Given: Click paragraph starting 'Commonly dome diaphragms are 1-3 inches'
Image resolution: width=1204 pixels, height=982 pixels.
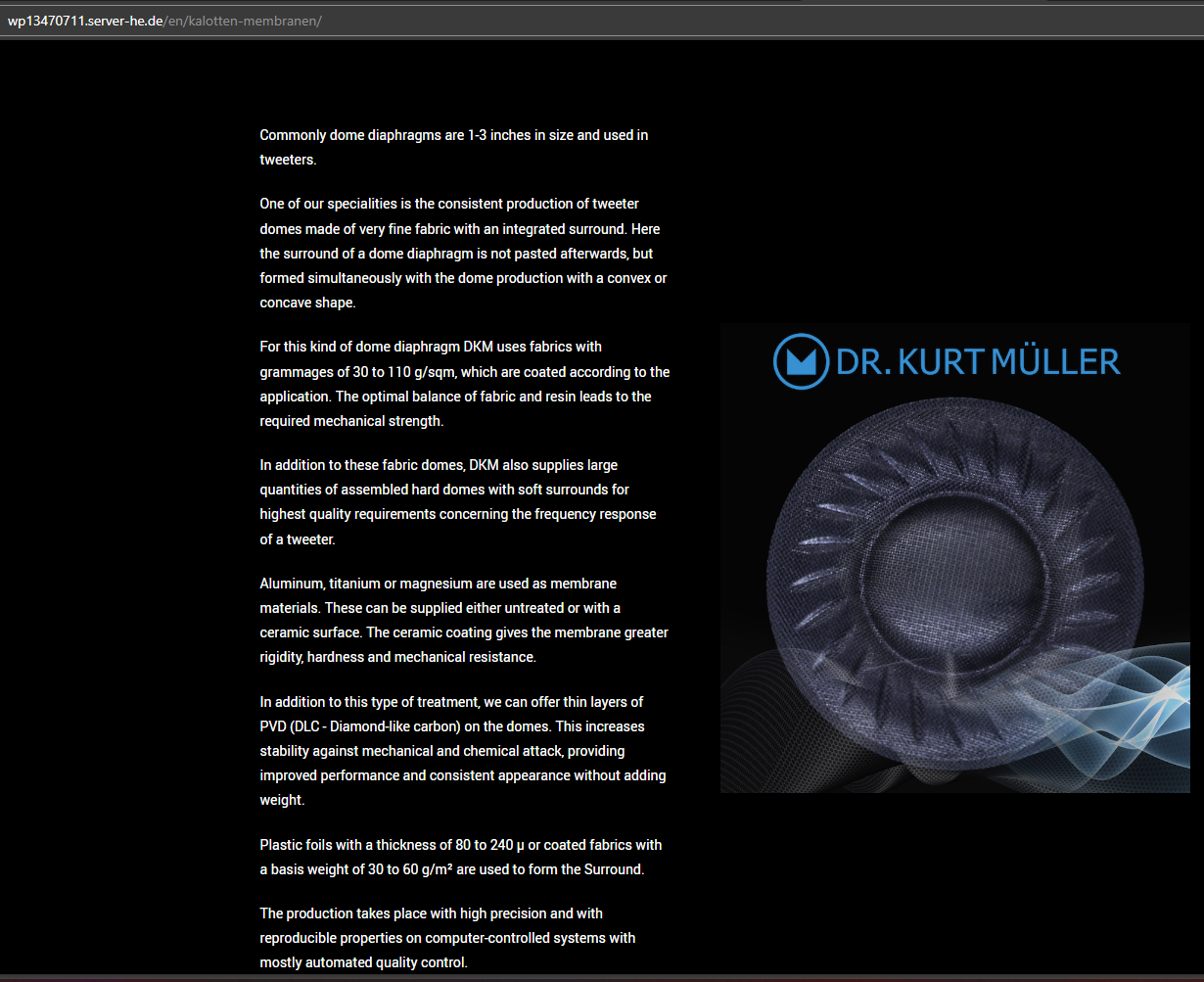Looking at the screenshot, I should (x=454, y=147).
